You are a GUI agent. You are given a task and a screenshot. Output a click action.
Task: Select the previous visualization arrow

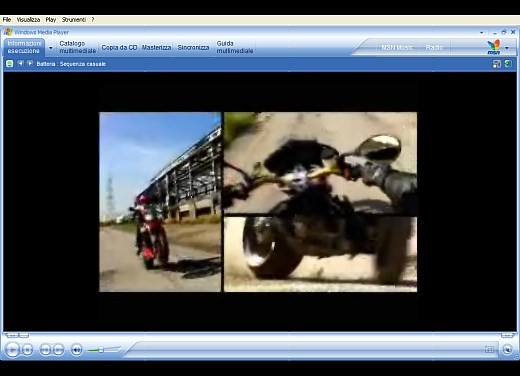[21, 63]
